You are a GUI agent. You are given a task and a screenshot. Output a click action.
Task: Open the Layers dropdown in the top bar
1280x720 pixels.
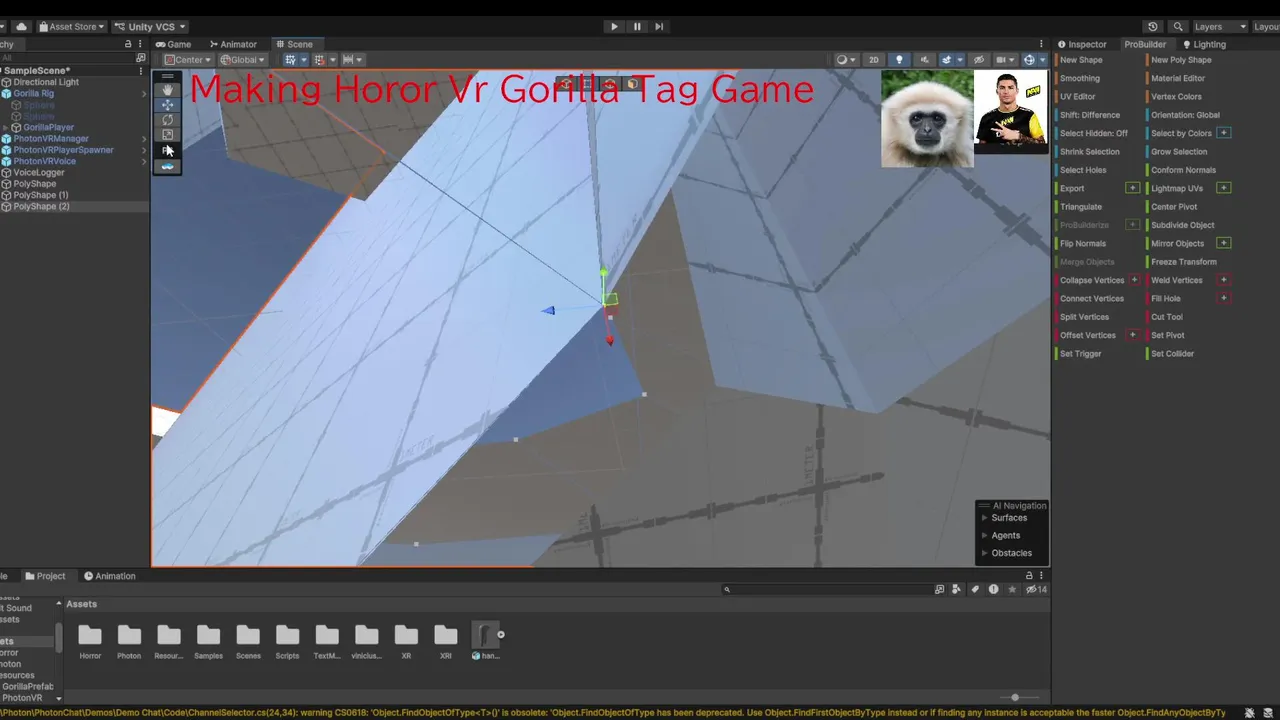point(1220,27)
